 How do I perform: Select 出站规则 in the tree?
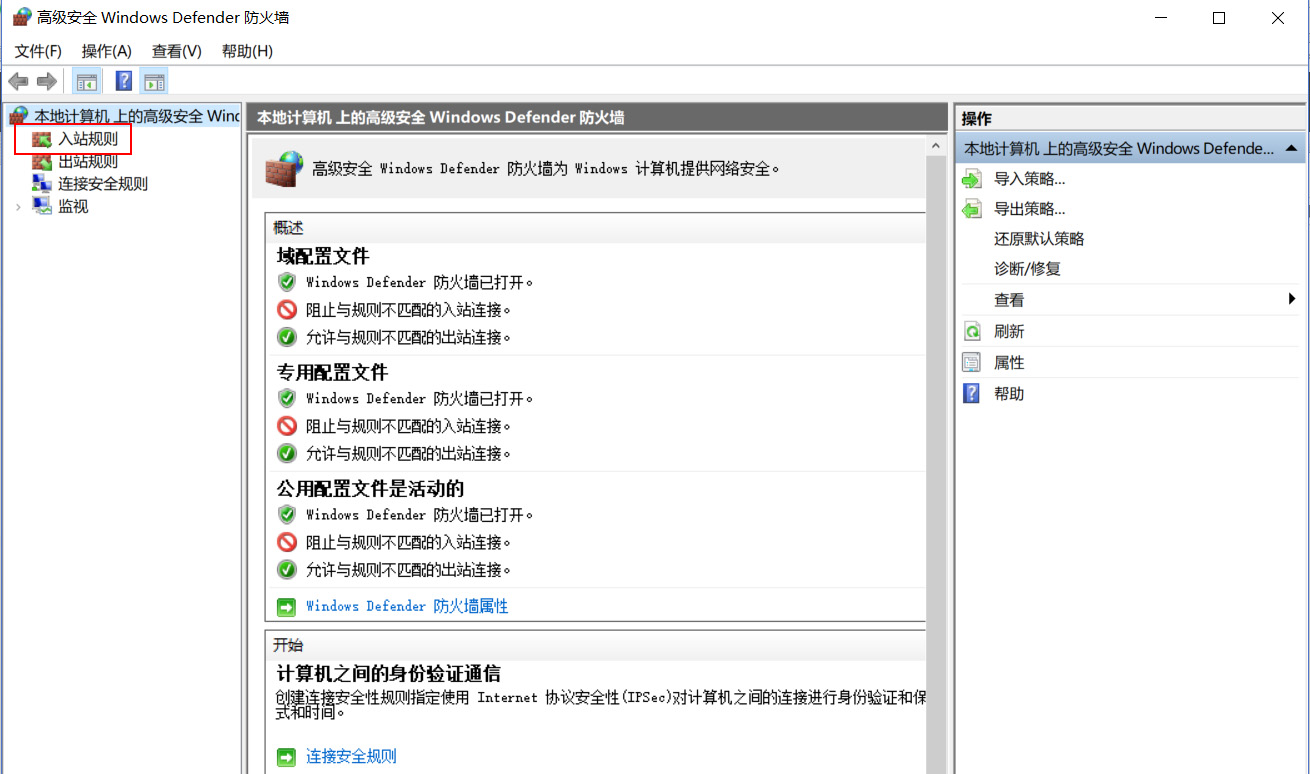click(88, 161)
